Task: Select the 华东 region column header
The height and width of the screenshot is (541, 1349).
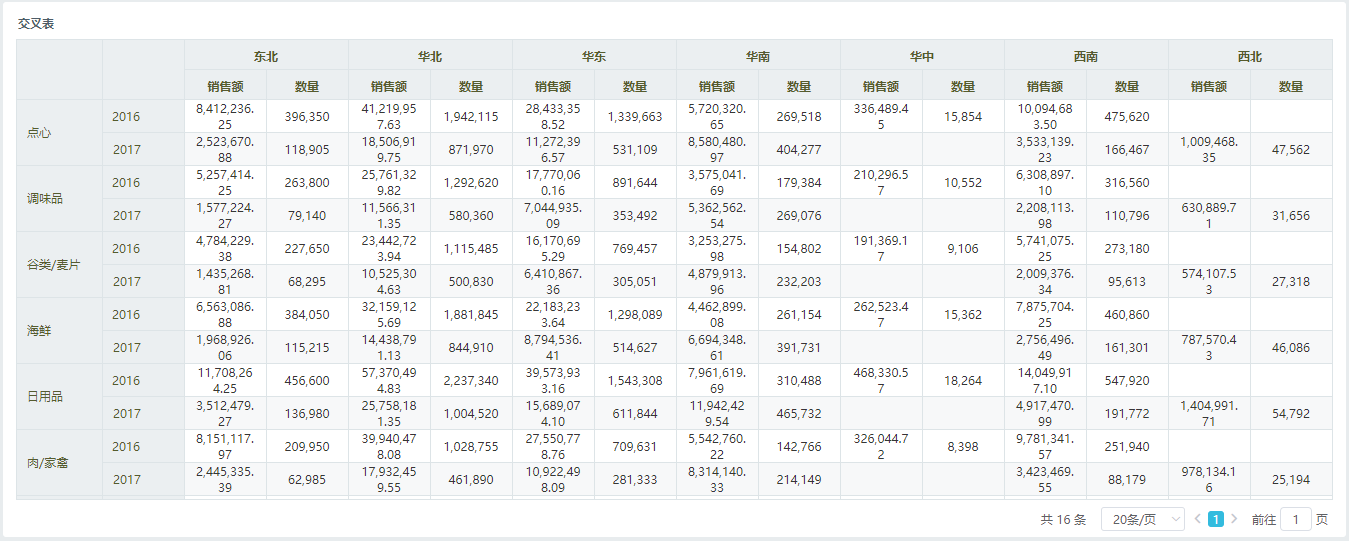Action: [594, 56]
